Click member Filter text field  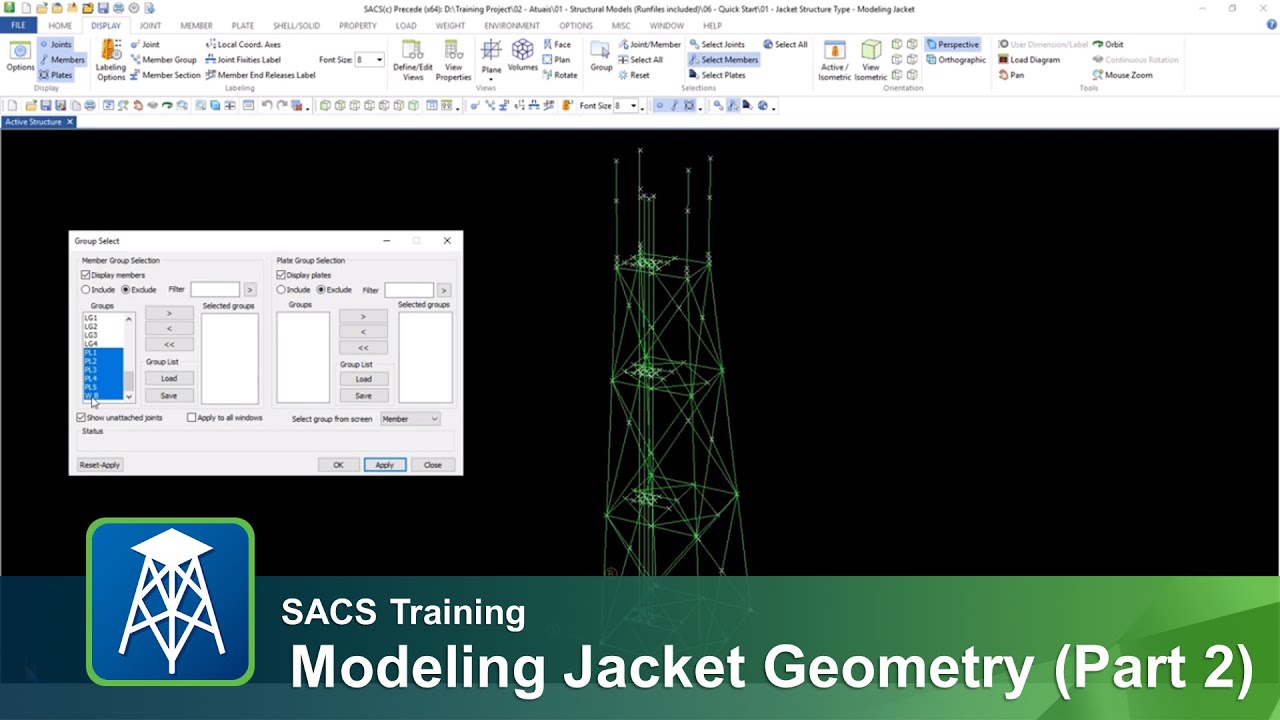215,290
